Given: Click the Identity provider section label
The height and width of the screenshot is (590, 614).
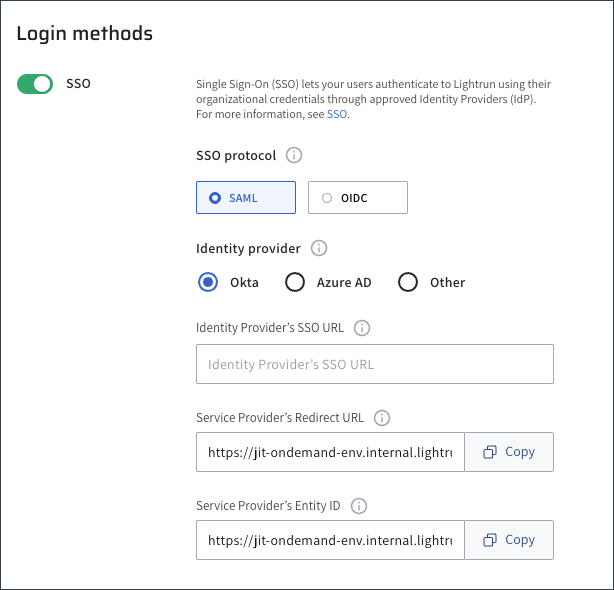Looking at the screenshot, I should pyautogui.click(x=248, y=249).
